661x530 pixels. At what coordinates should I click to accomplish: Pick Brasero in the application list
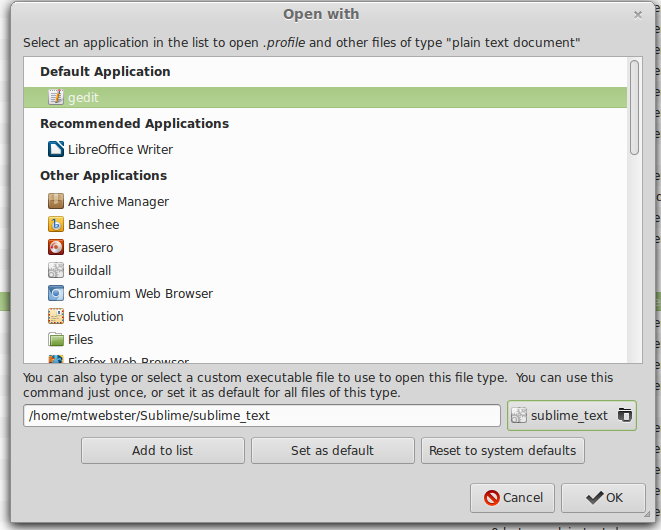click(x=325, y=248)
